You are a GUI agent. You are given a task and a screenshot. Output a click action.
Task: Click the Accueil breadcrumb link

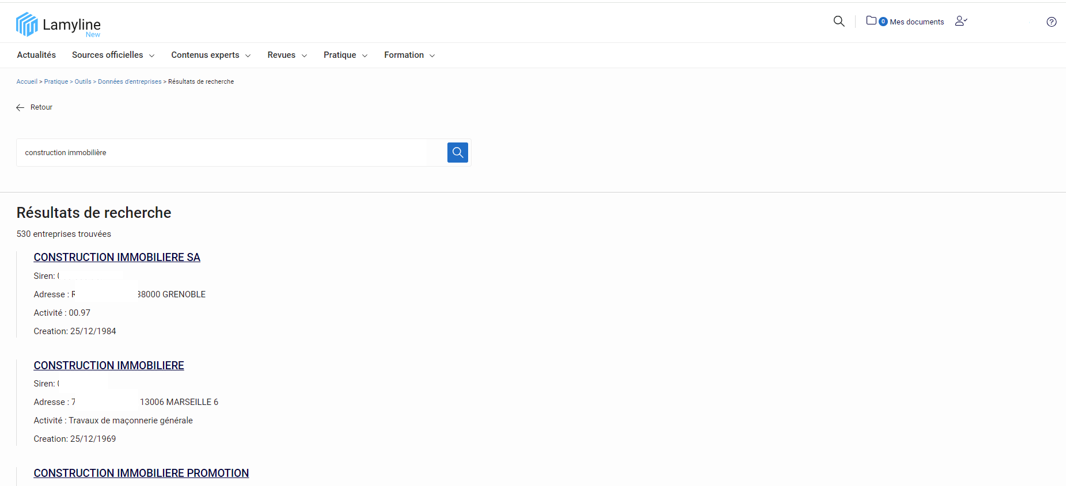[x=26, y=82]
